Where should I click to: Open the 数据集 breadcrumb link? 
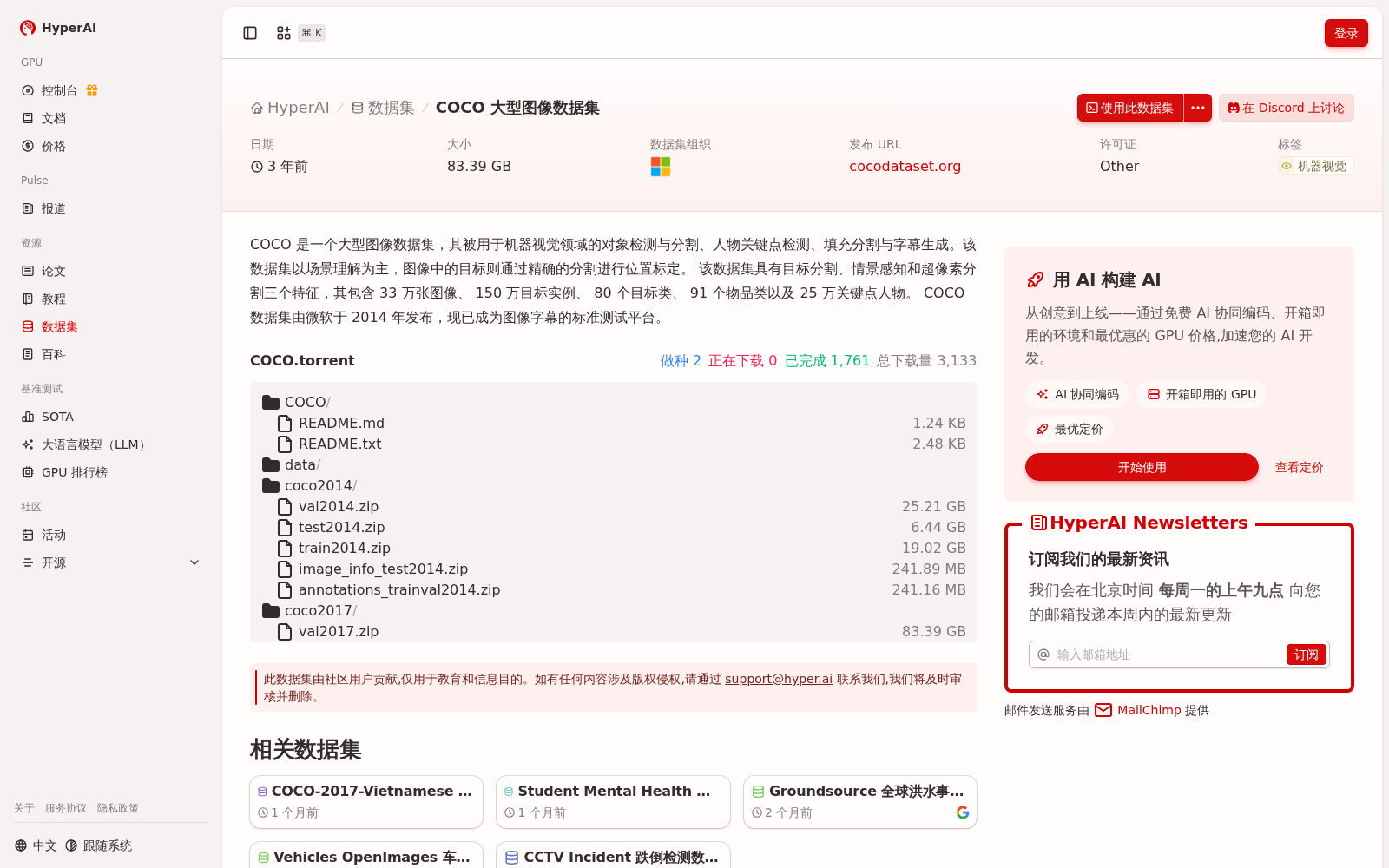click(x=383, y=108)
